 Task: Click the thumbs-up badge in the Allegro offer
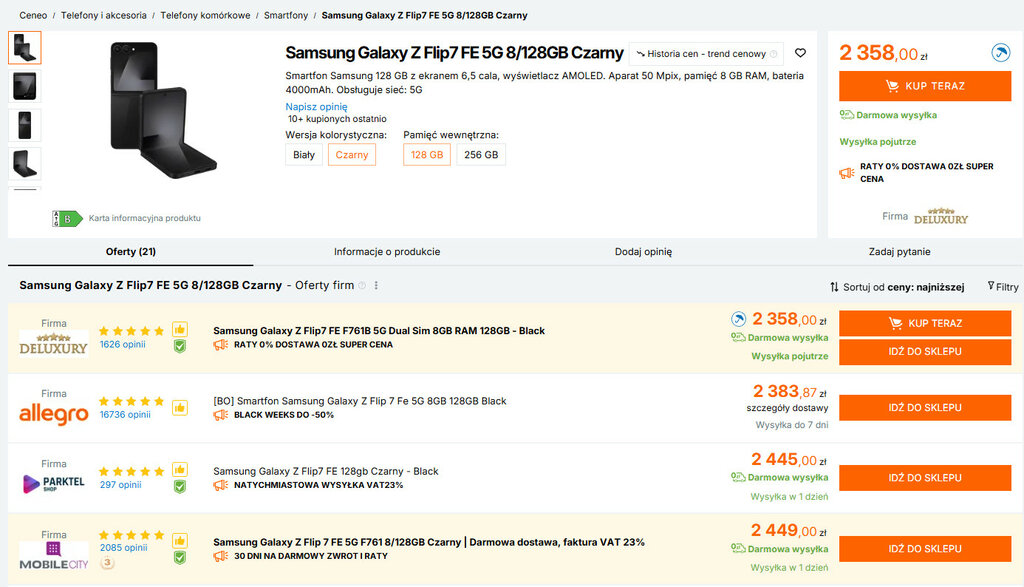click(x=180, y=407)
